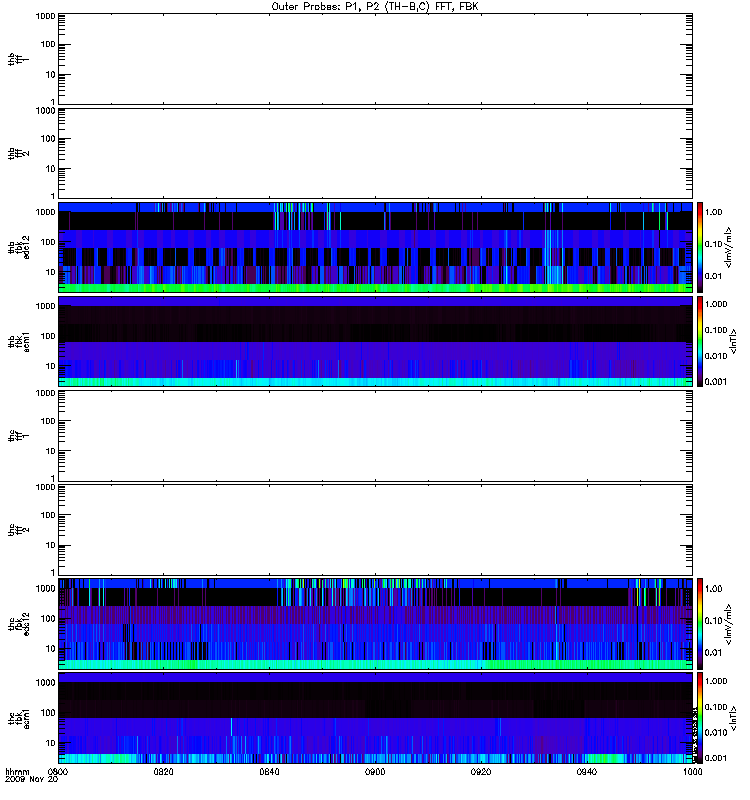The width and height of the screenshot is (750, 800).
Task: Click the 'thc fff 1' axis label
Action: tap(18, 436)
